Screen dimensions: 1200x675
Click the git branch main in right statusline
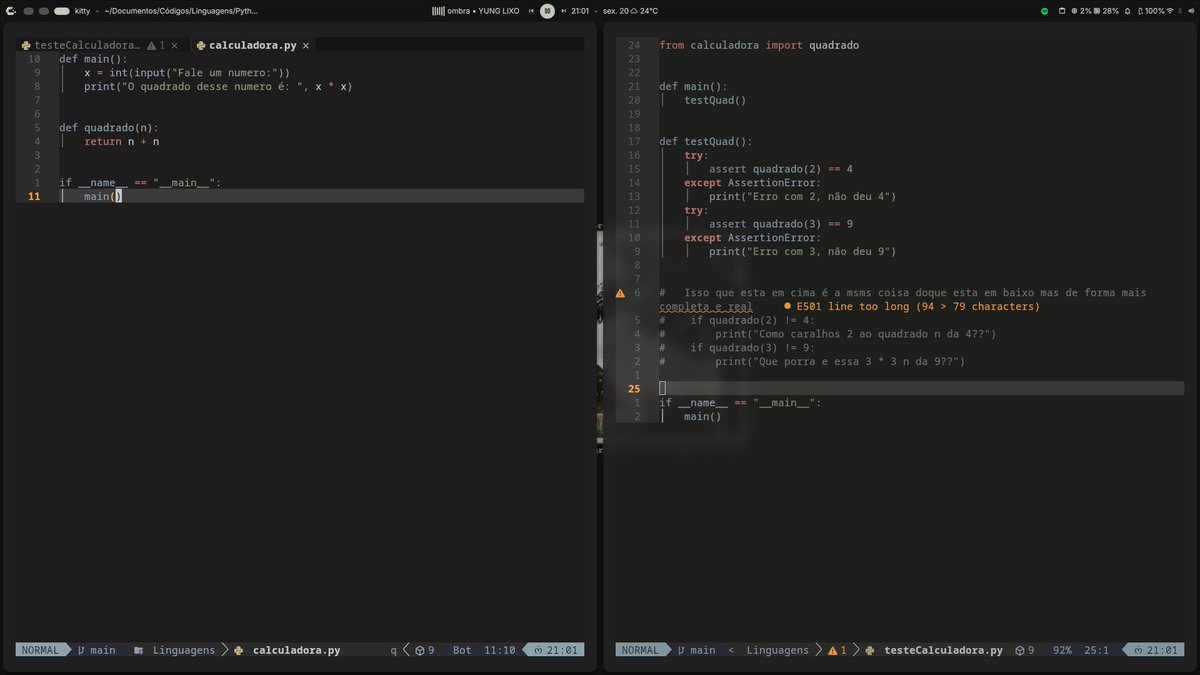[697, 650]
